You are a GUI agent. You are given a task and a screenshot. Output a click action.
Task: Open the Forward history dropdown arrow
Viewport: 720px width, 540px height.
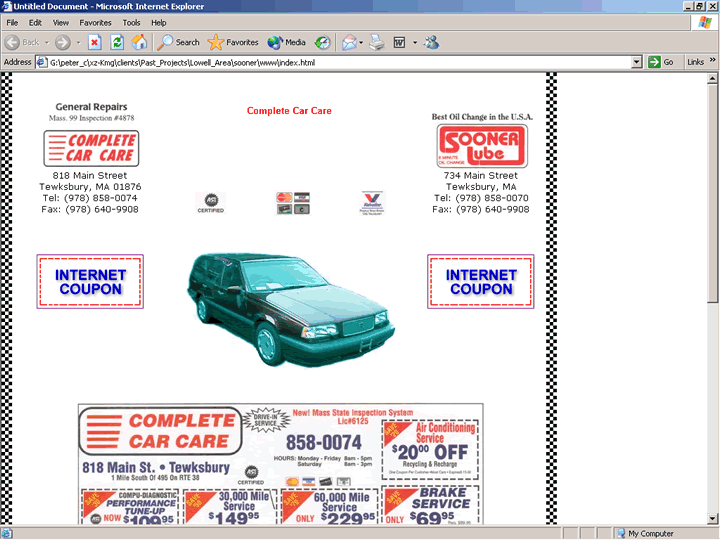(78, 43)
